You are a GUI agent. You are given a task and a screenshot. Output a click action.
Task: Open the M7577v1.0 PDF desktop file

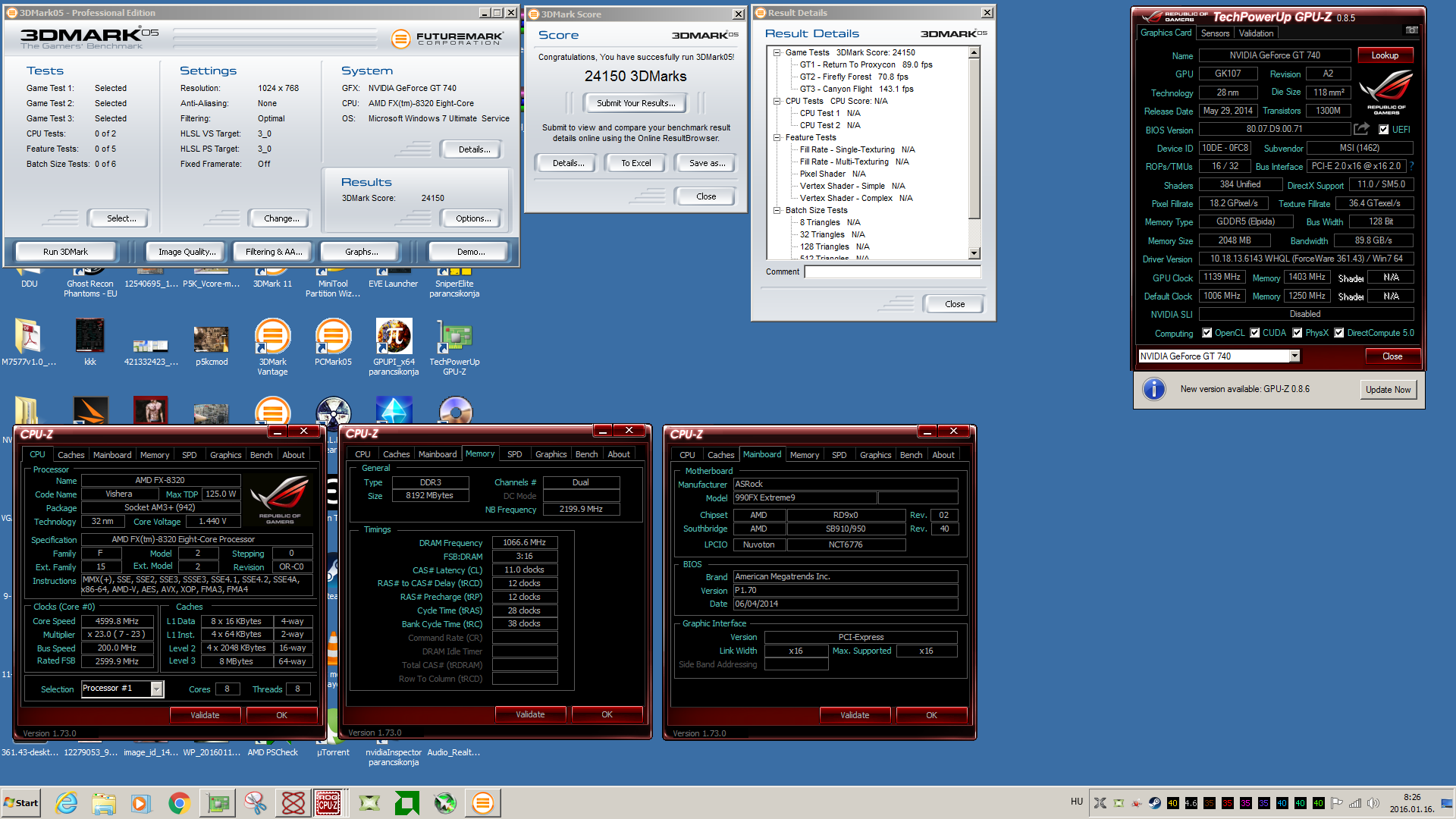(x=29, y=343)
